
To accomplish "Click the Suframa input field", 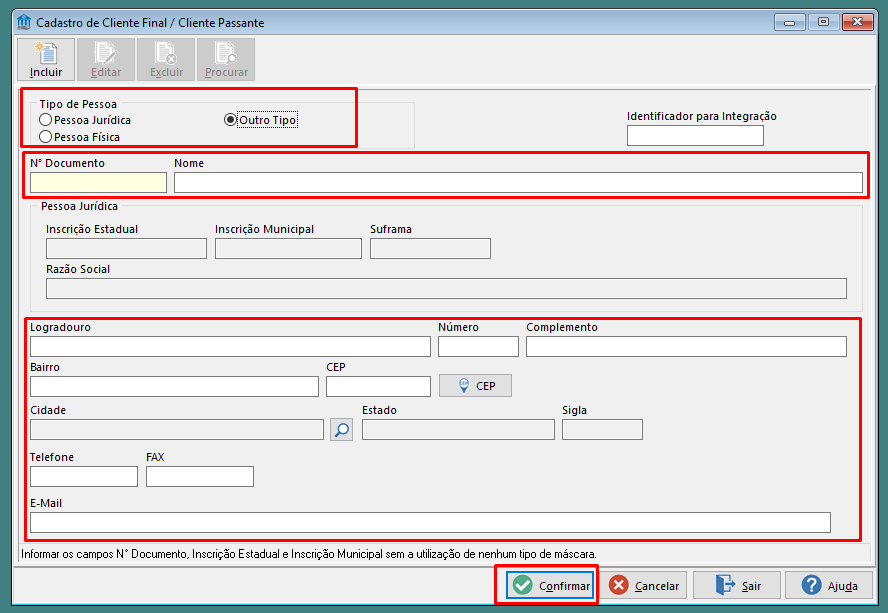I will click(x=430, y=249).
